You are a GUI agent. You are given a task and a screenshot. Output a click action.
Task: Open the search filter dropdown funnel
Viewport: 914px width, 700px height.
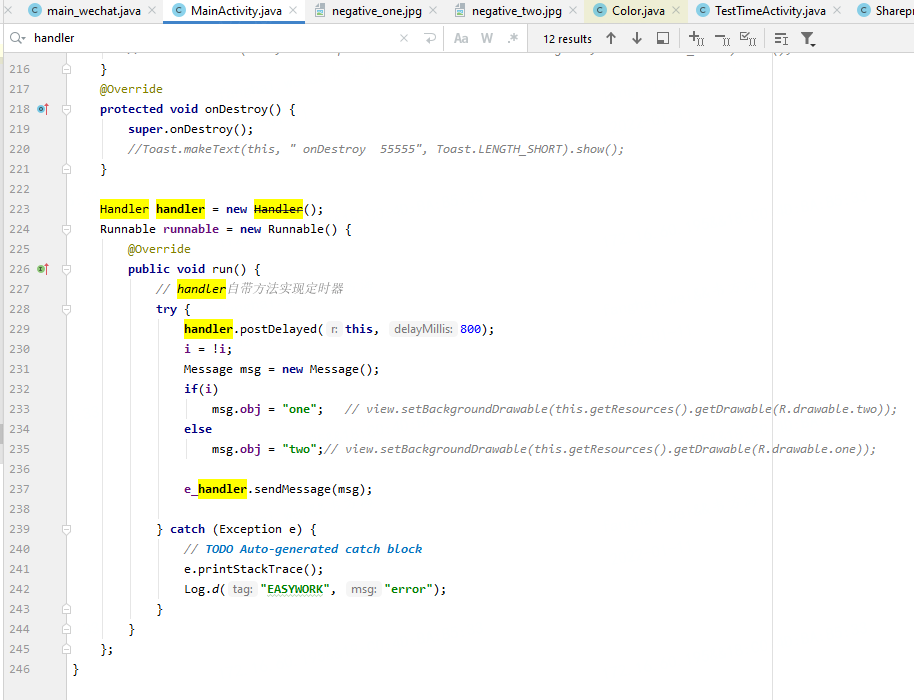[808, 38]
